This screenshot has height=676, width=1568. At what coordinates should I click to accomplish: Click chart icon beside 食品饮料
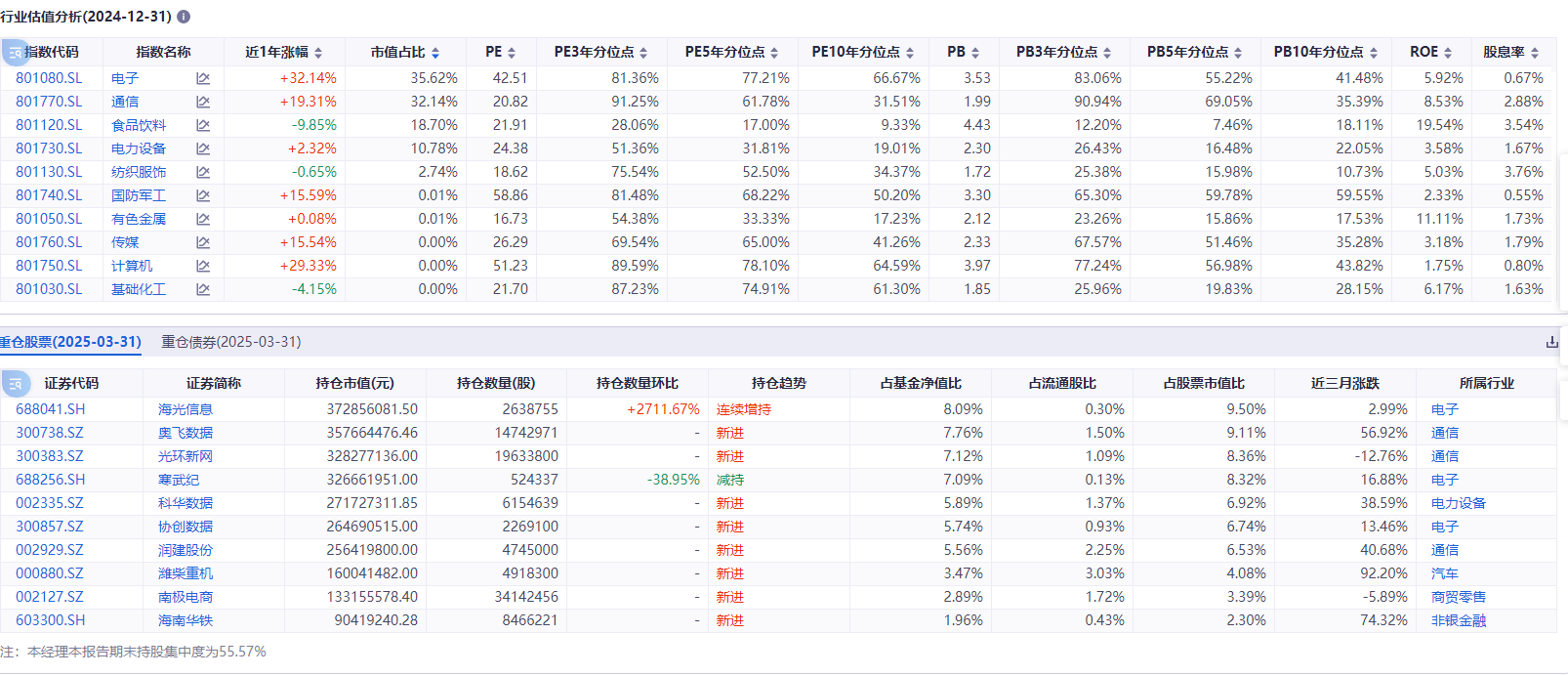[x=203, y=125]
